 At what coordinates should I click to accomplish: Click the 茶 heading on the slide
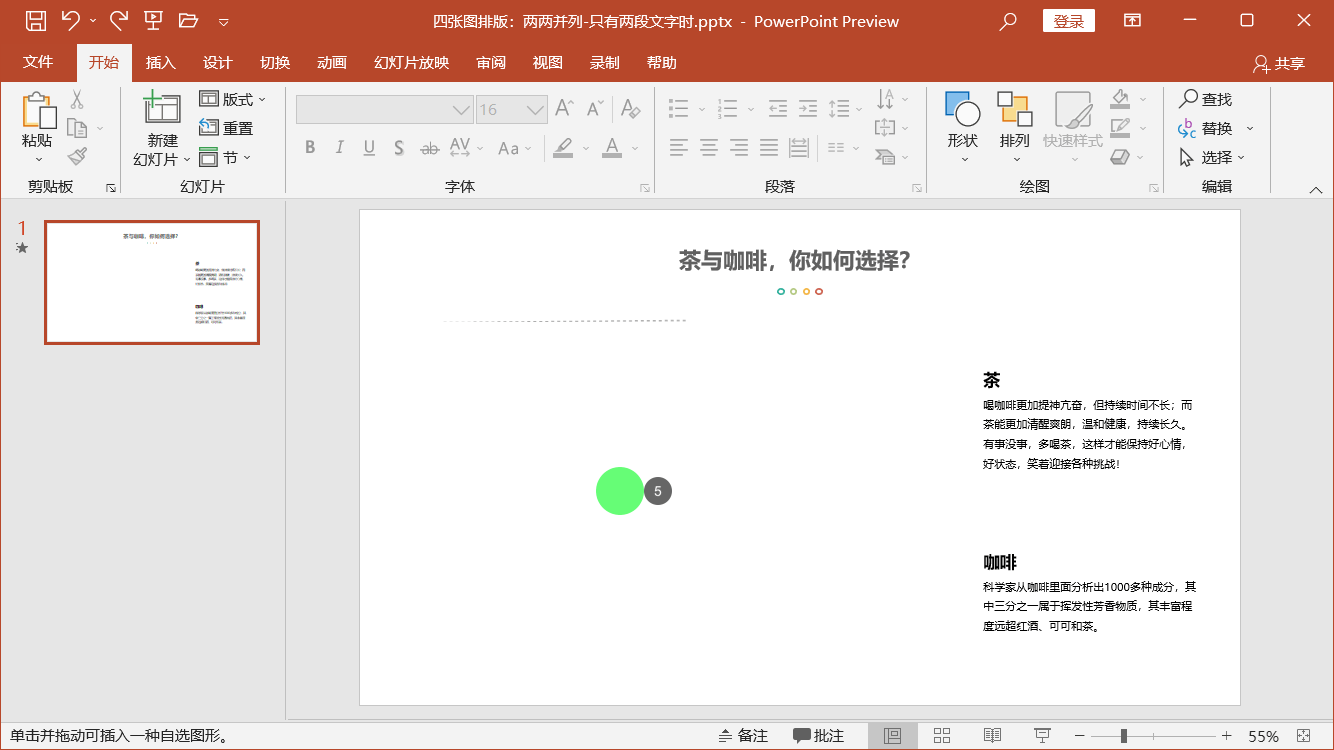tap(991, 380)
